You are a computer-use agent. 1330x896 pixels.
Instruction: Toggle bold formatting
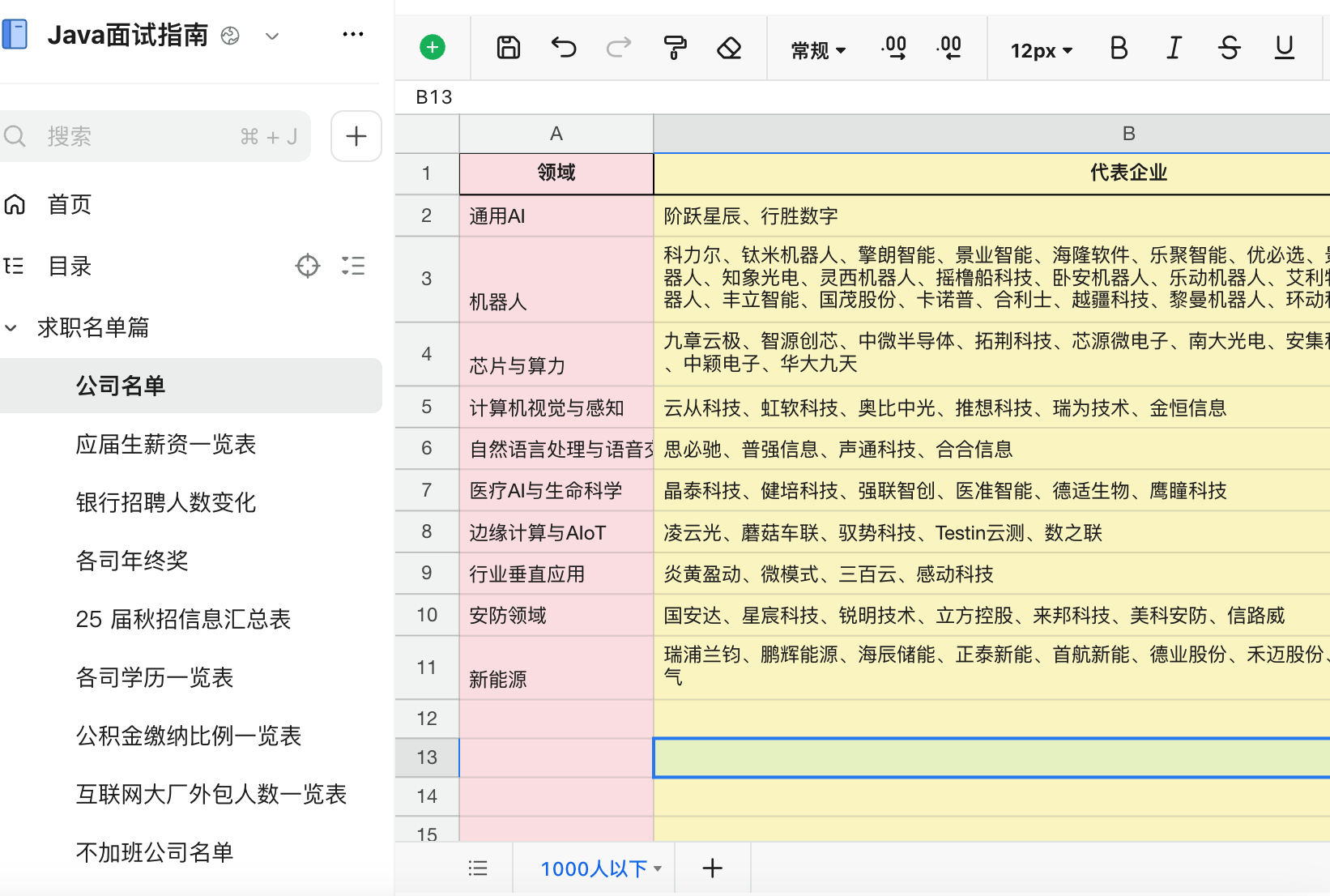pos(1119,49)
